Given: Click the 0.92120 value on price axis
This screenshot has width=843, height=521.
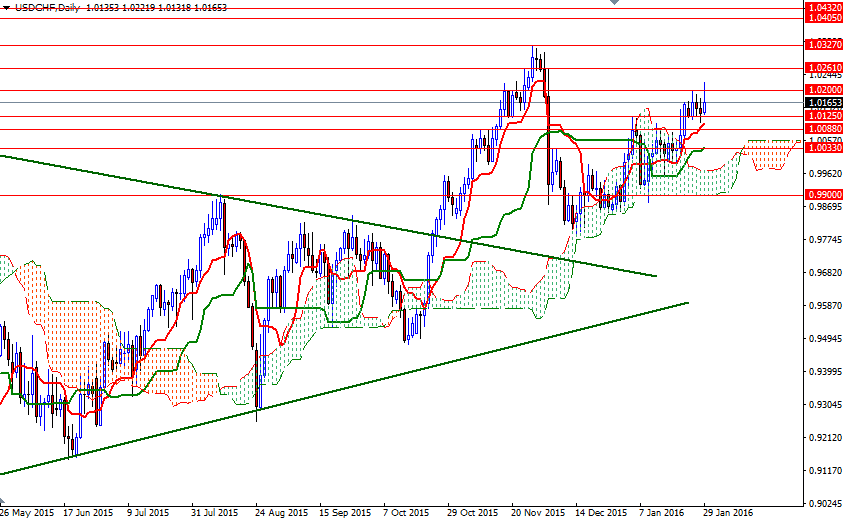Looking at the screenshot, I should (x=825, y=438).
